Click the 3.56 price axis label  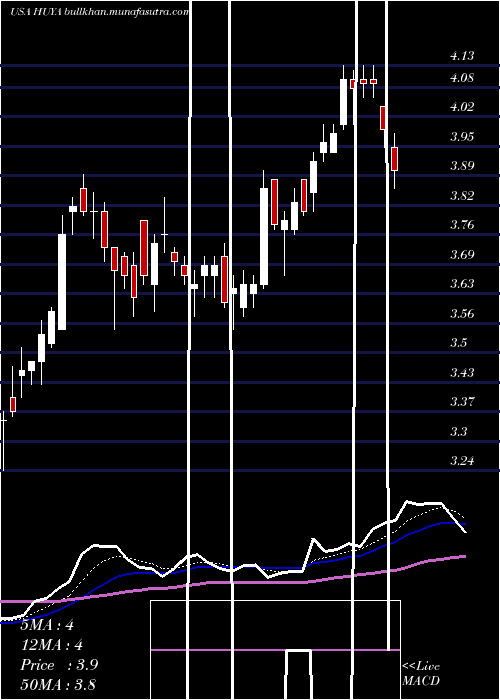point(462,313)
